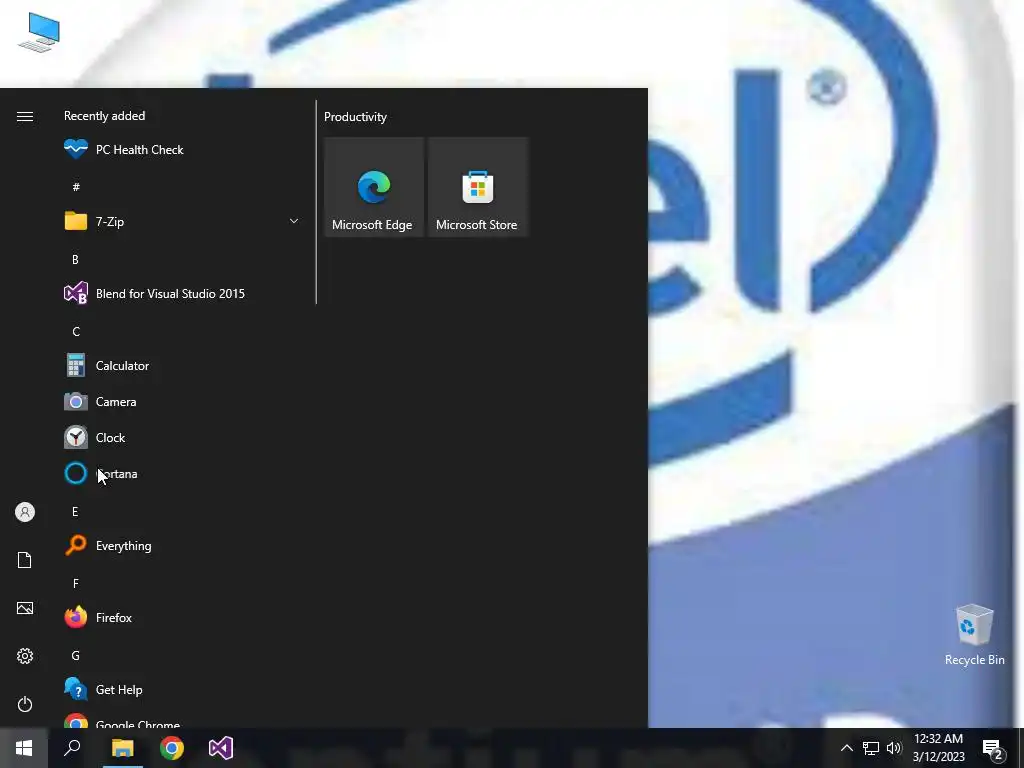
Task: Open the user account icon
Action: pyautogui.click(x=25, y=512)
